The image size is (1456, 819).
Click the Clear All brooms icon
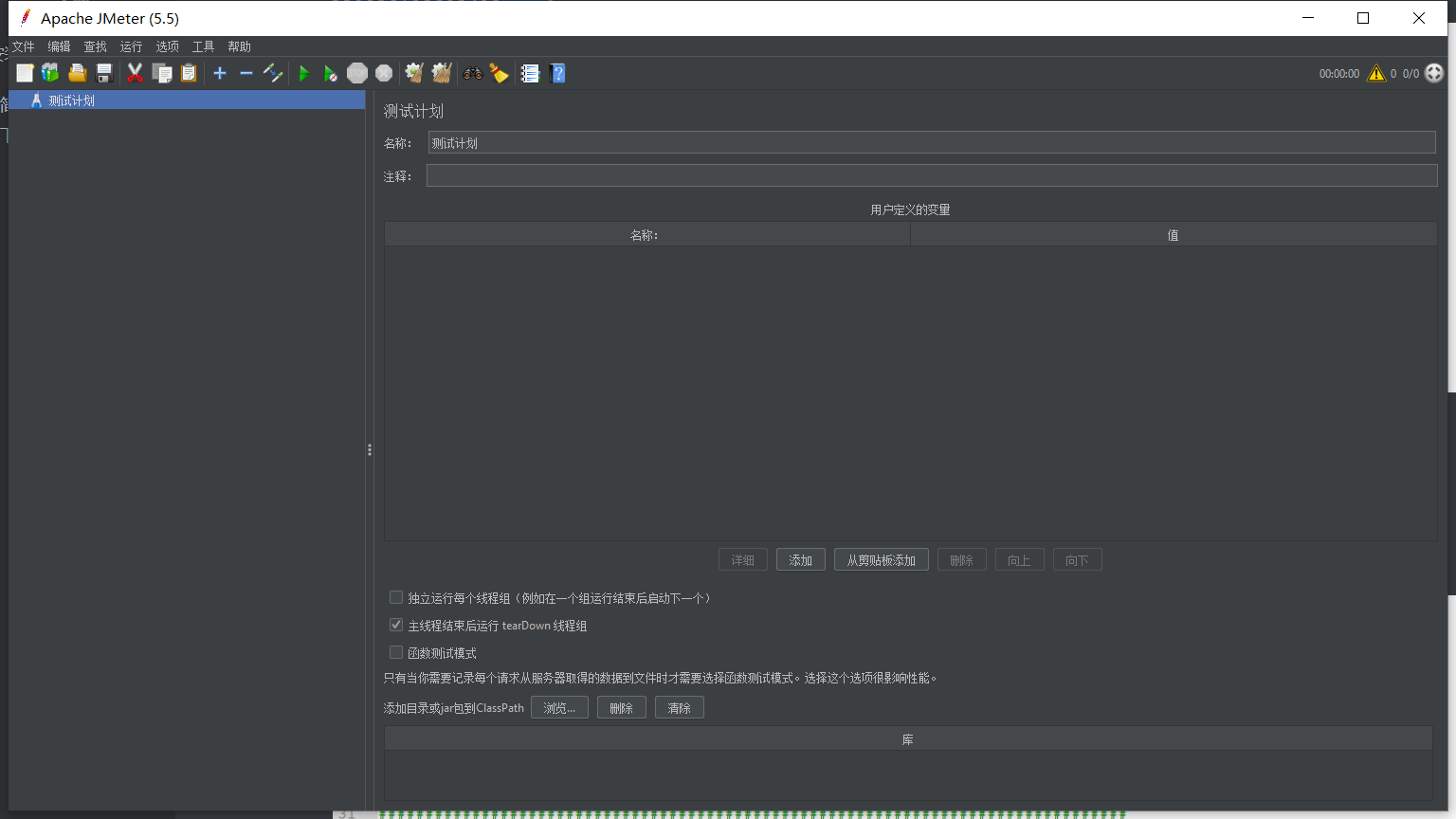tap(441, 73)
